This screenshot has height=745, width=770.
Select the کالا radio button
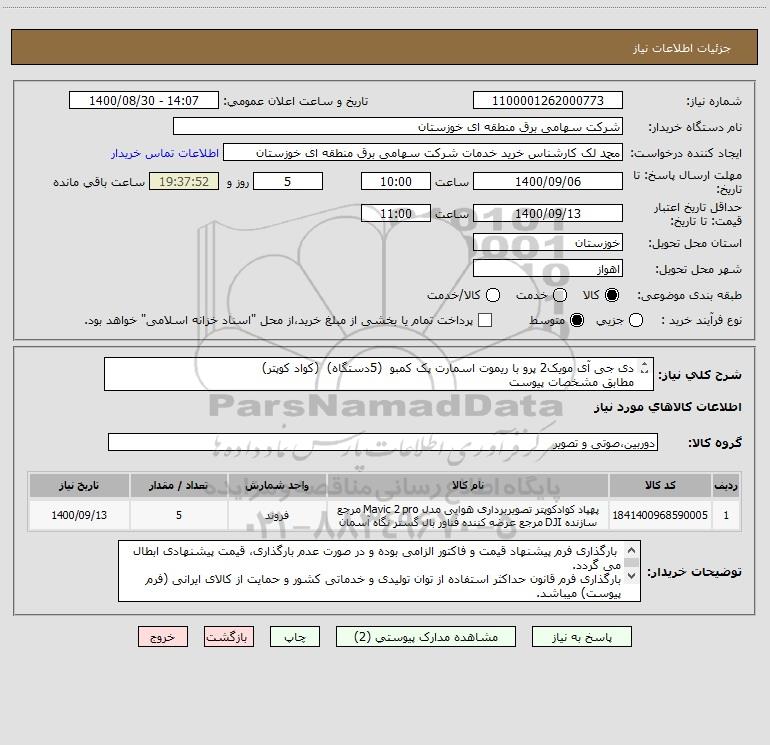612,295
